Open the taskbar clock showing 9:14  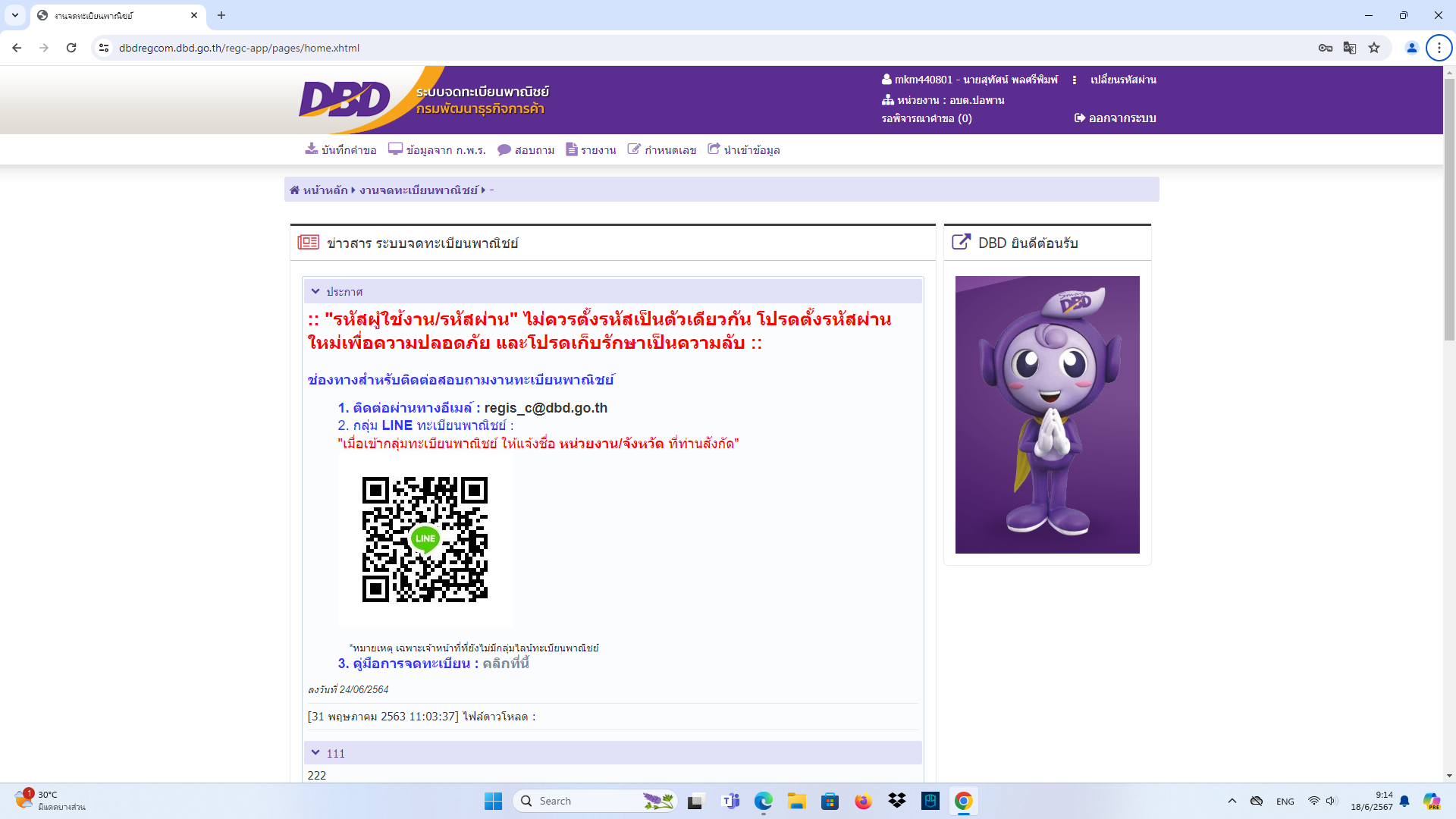click(1372, 801)
